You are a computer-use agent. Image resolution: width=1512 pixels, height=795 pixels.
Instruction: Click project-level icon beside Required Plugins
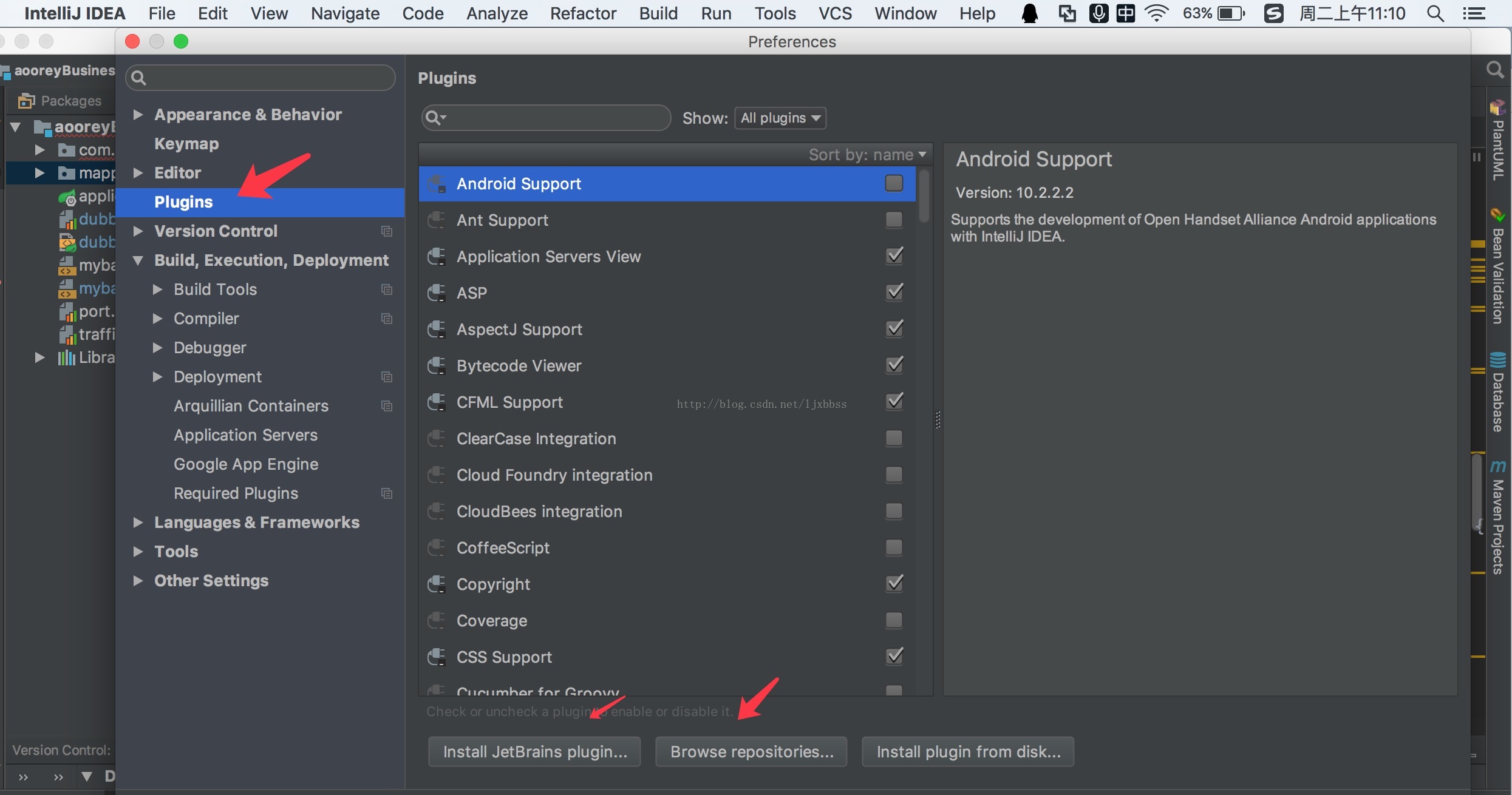(386, 493)
